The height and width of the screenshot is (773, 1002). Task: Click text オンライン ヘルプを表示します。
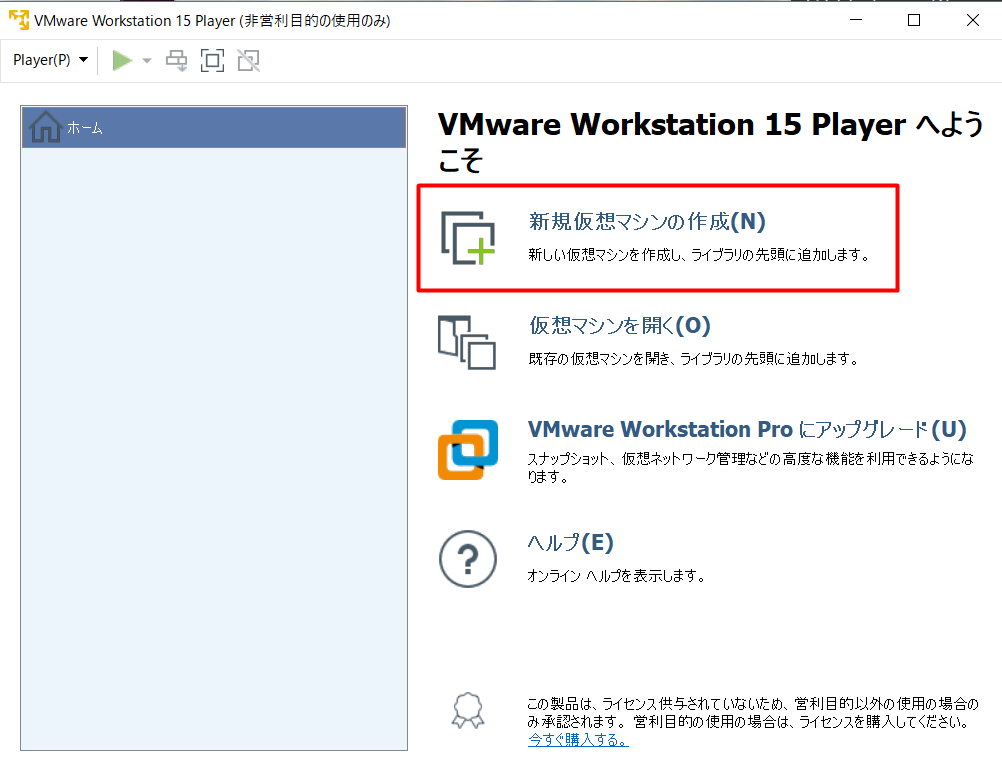click(x=617, y=576)
